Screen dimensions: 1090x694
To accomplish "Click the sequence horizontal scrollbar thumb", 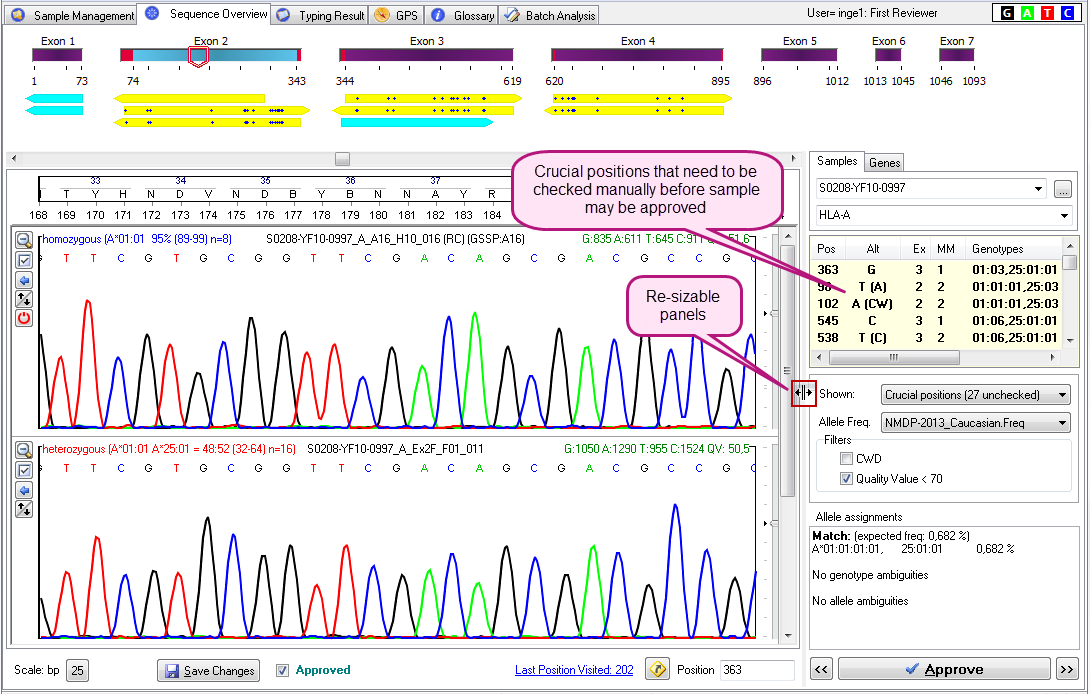I will 343,159.
